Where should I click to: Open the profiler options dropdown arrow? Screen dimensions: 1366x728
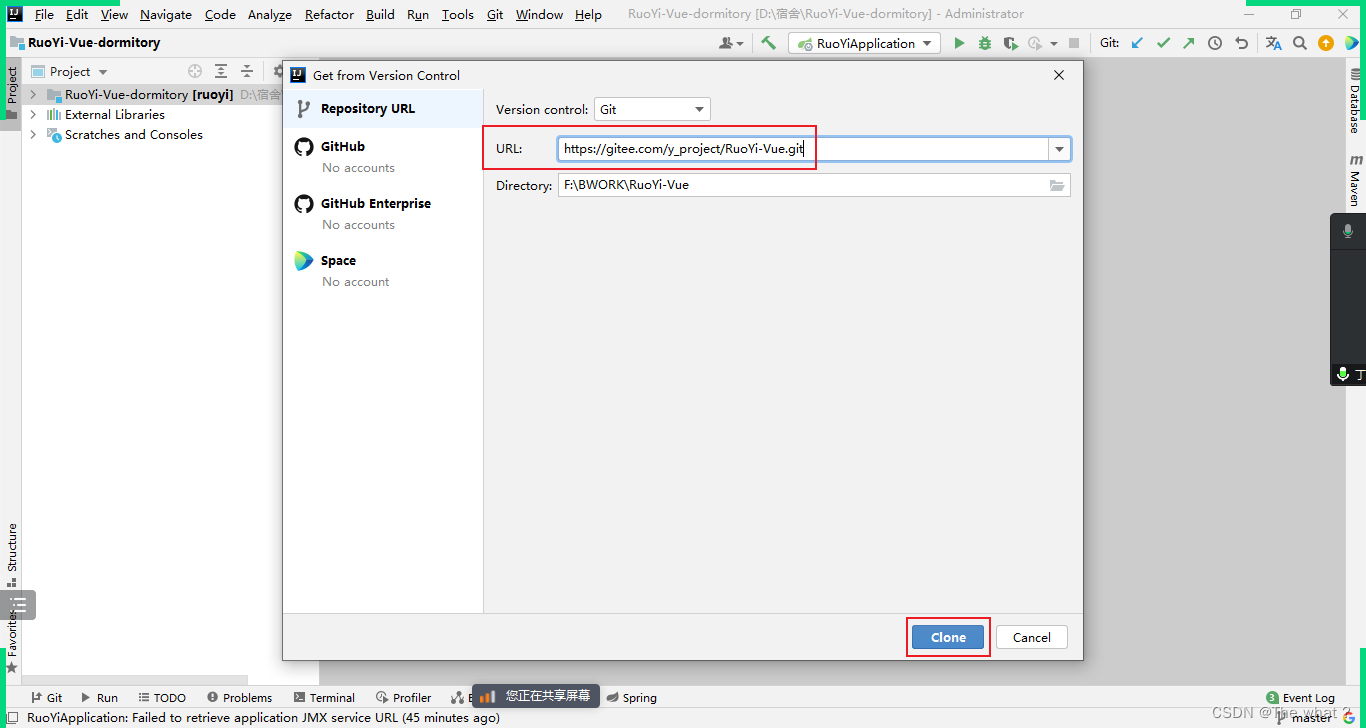1053,43
